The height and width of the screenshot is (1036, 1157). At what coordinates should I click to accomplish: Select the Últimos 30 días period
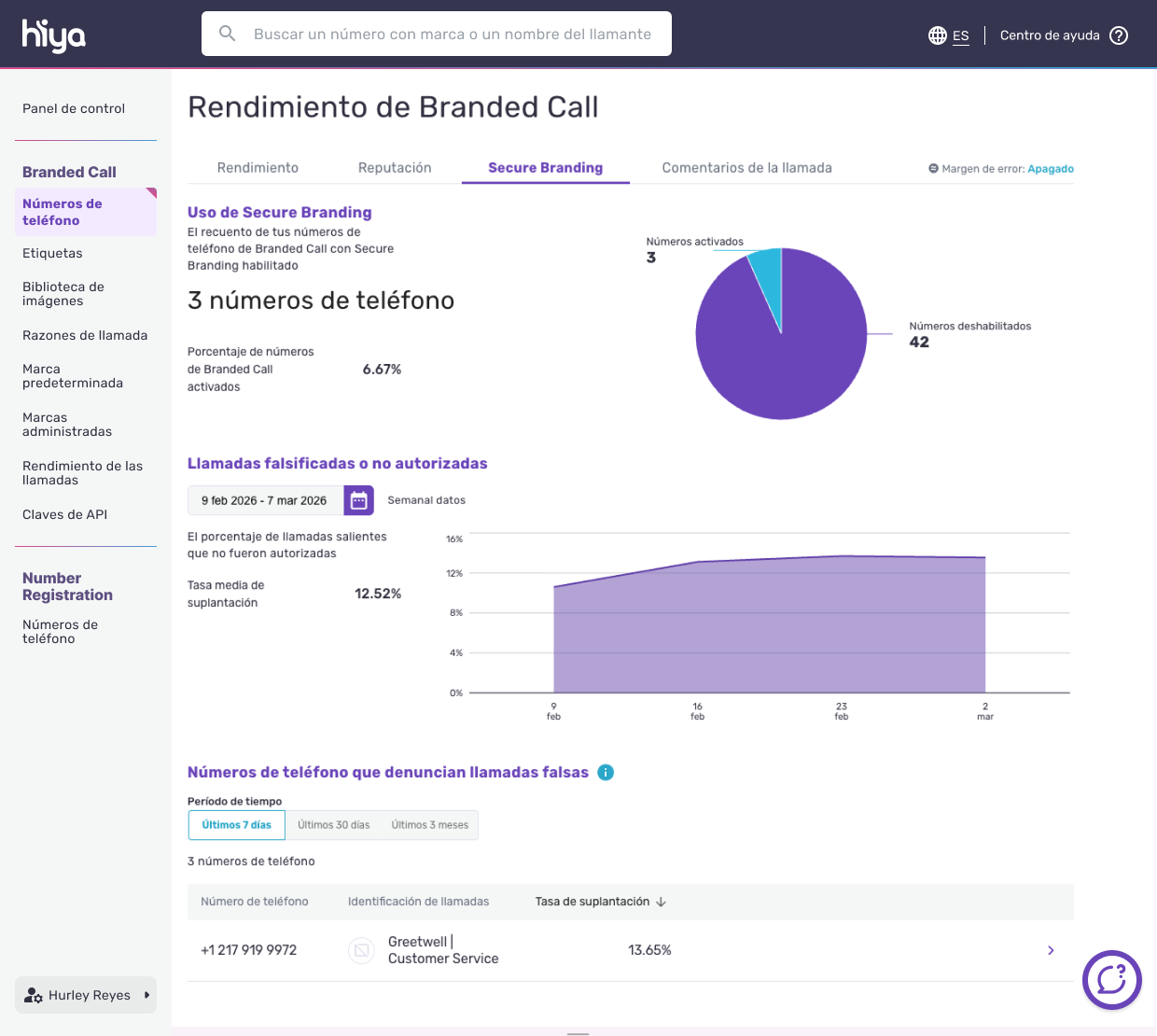pyautogui.click(x=333, y=825)
